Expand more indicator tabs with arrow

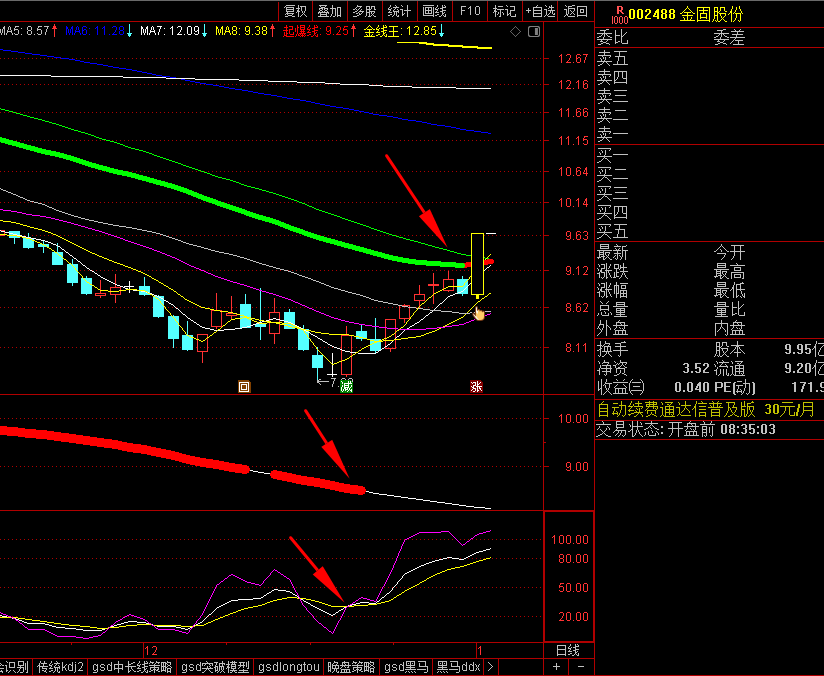pyautogui.click(x=490, y=667)
